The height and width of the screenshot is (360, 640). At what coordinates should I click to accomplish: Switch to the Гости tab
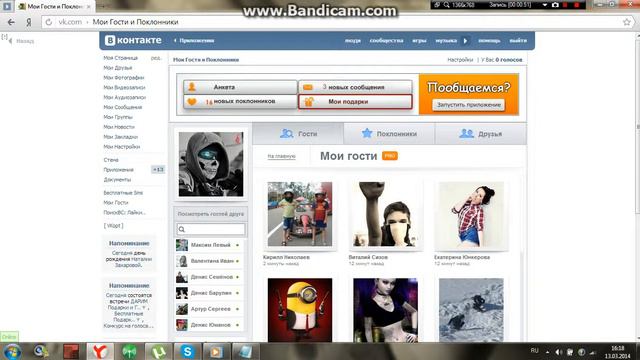[298, 134]
